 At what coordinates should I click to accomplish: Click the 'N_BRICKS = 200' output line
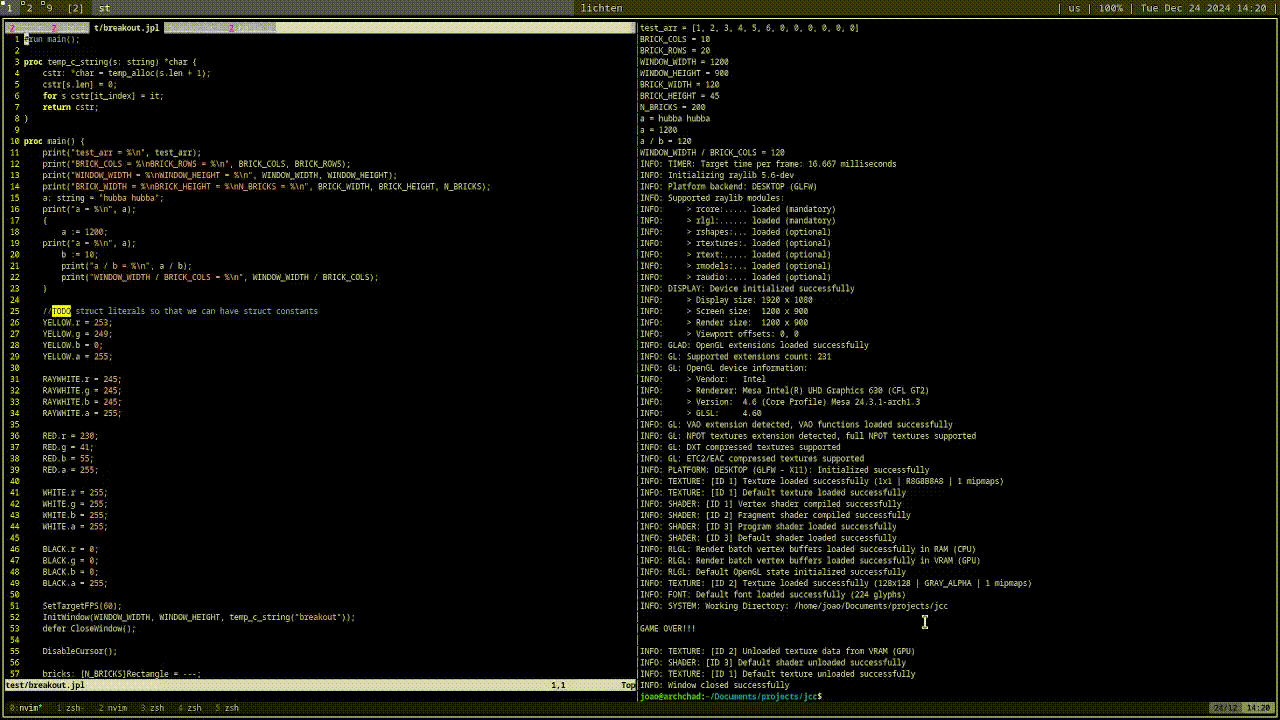[672, 107]
